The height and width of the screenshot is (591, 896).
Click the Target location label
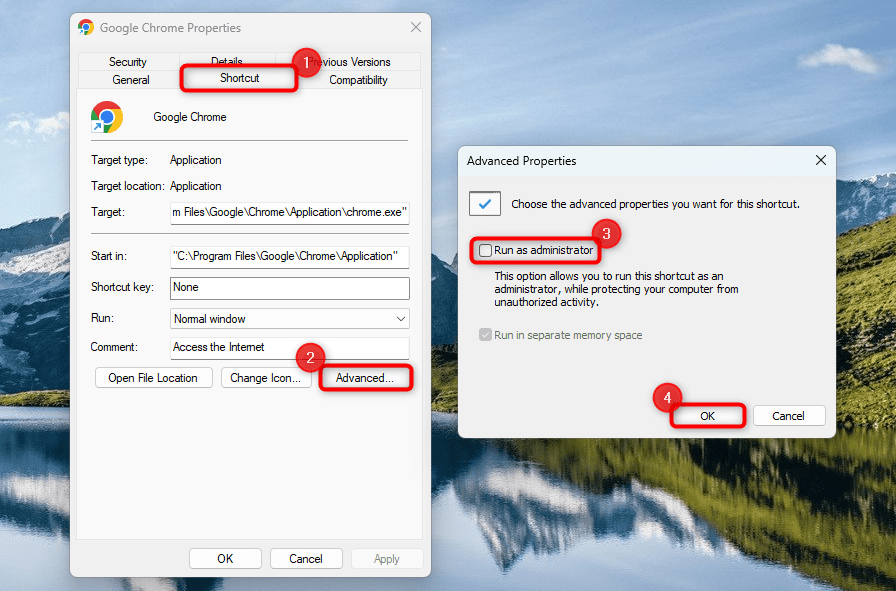[127, 186]
